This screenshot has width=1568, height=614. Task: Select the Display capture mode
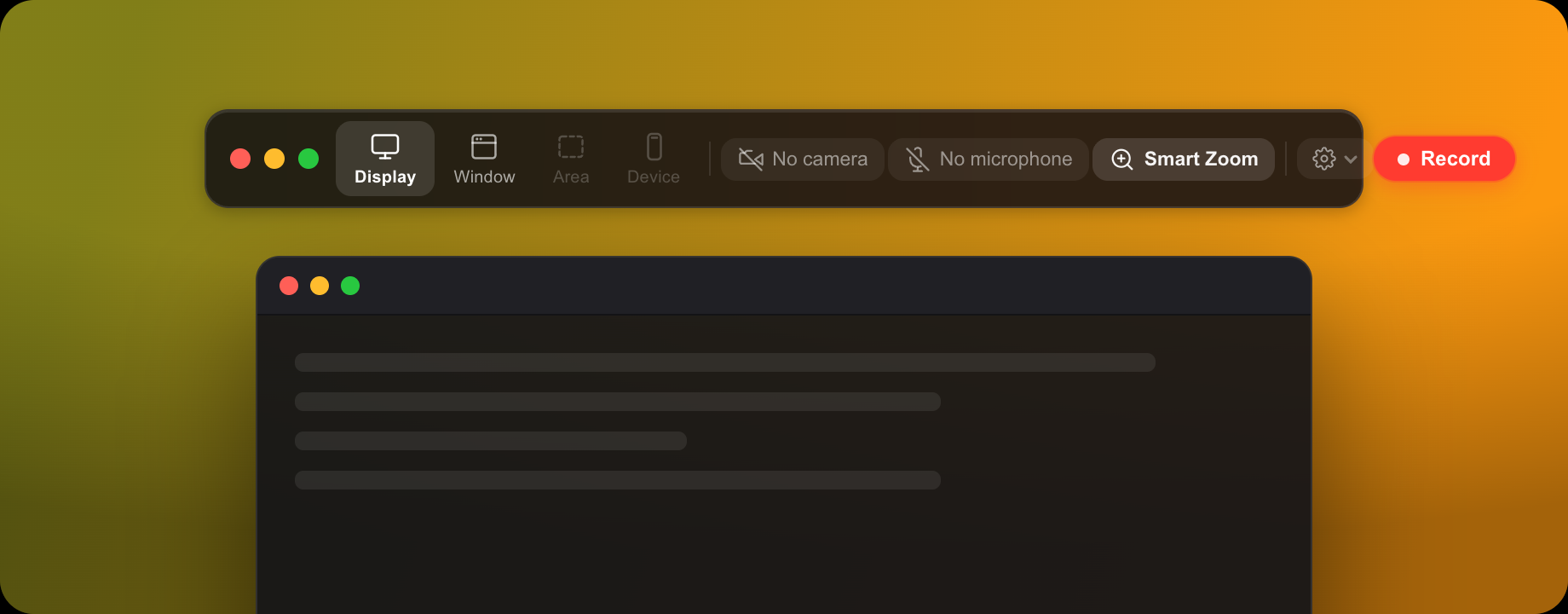point(385,159)
